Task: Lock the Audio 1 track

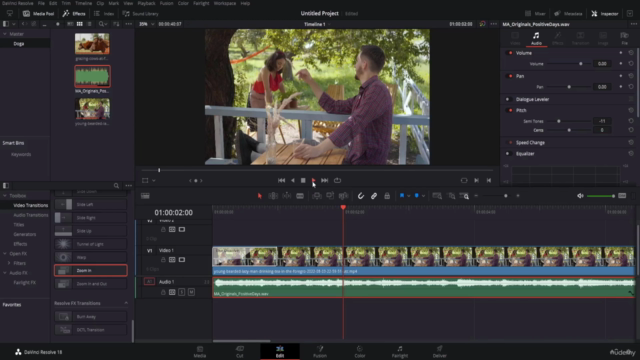Action: tap(163, 292)
